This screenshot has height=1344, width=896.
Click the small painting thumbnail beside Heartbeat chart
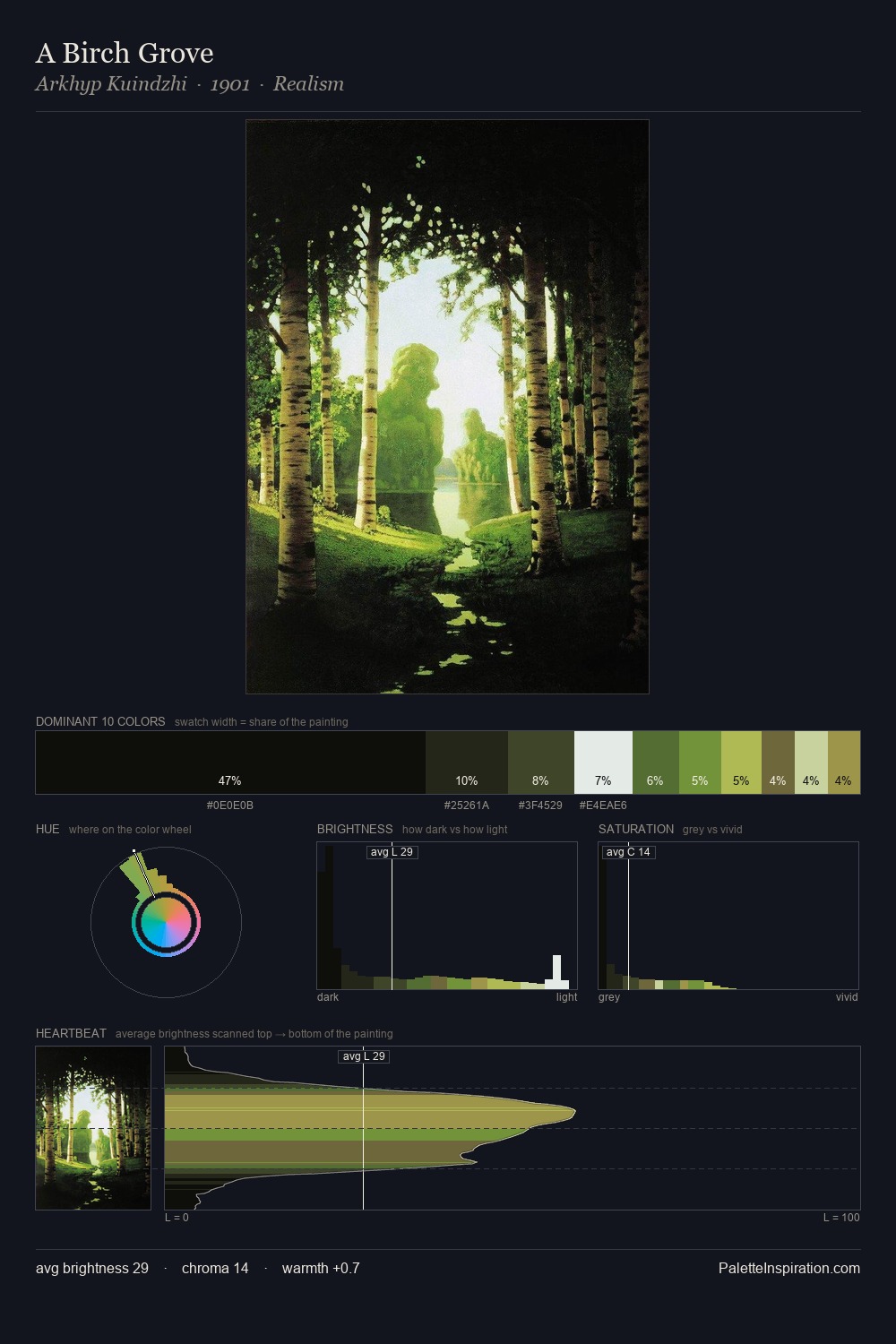pyautogui.click(x=93, y=1128)
